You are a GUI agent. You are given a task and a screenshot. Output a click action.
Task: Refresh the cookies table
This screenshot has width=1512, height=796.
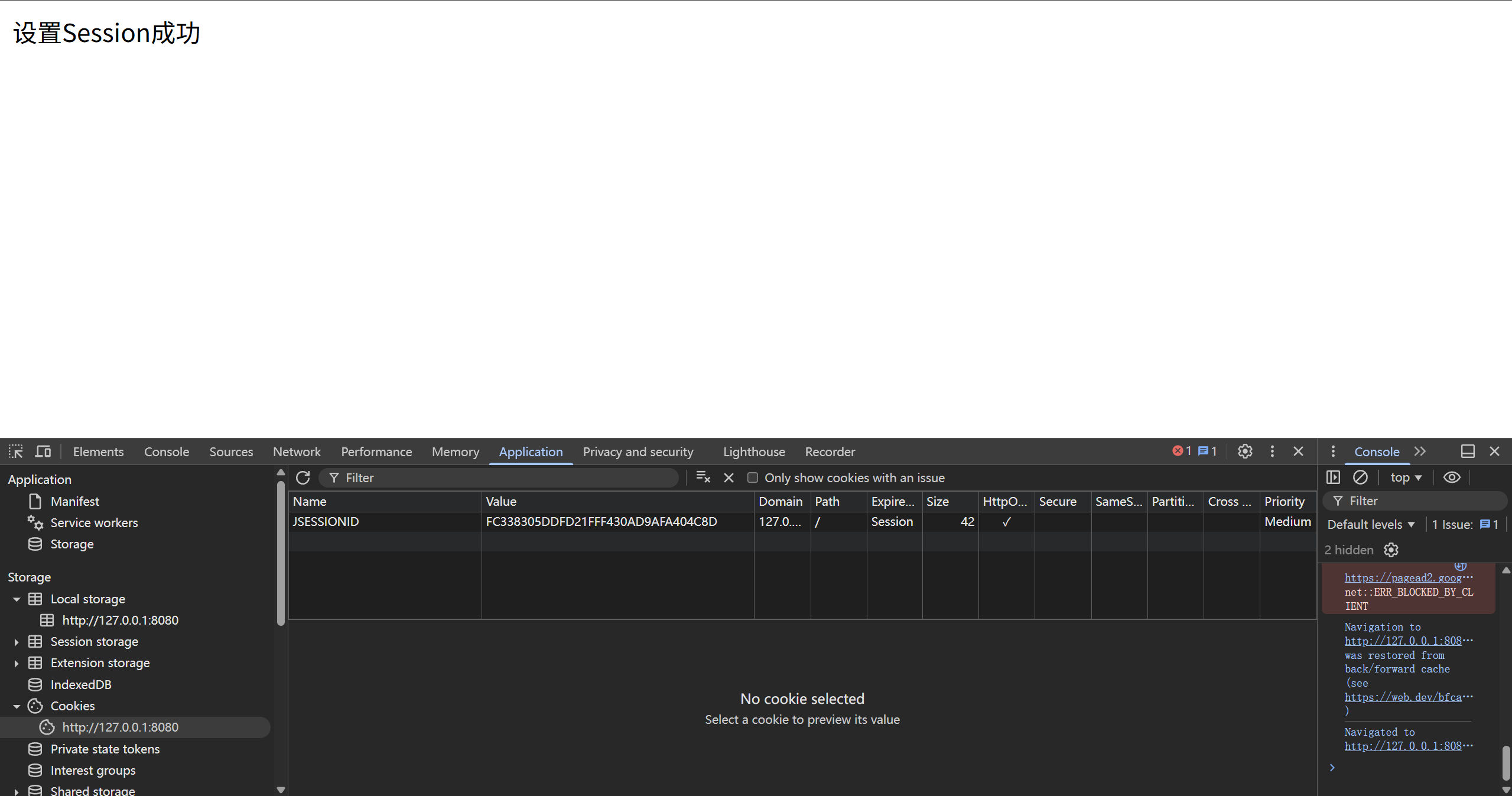(303, 477)
